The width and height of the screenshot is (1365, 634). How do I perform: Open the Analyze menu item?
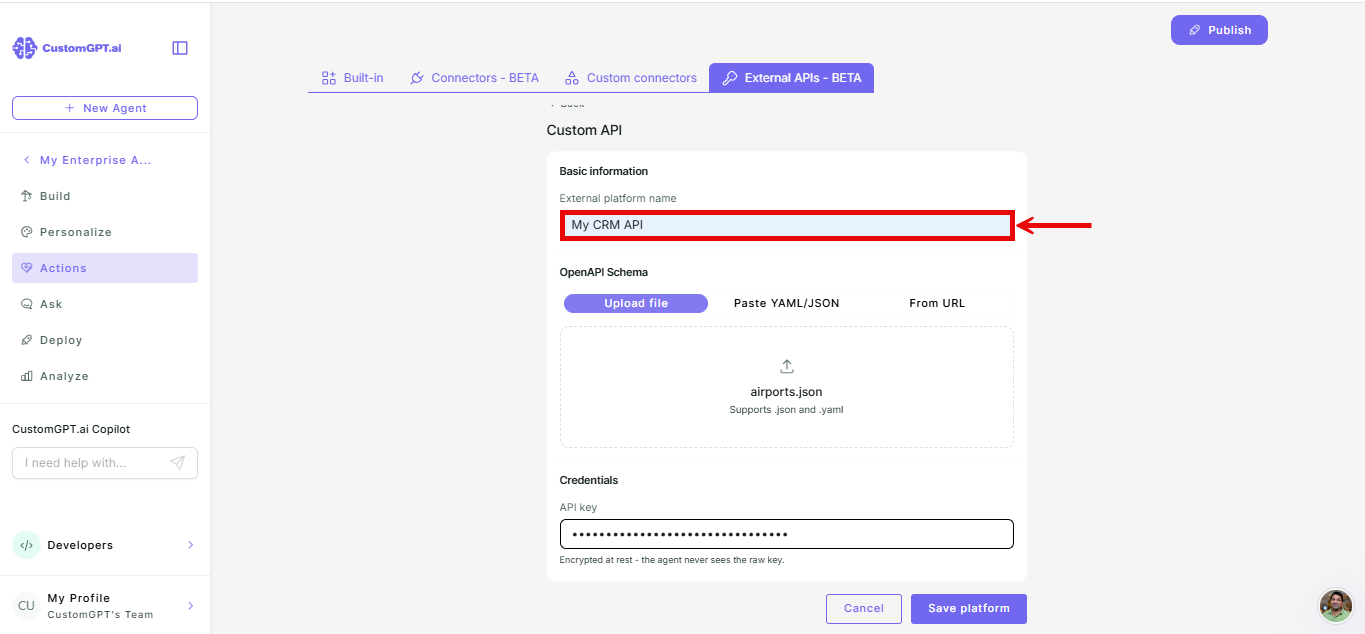pos(105,376)
